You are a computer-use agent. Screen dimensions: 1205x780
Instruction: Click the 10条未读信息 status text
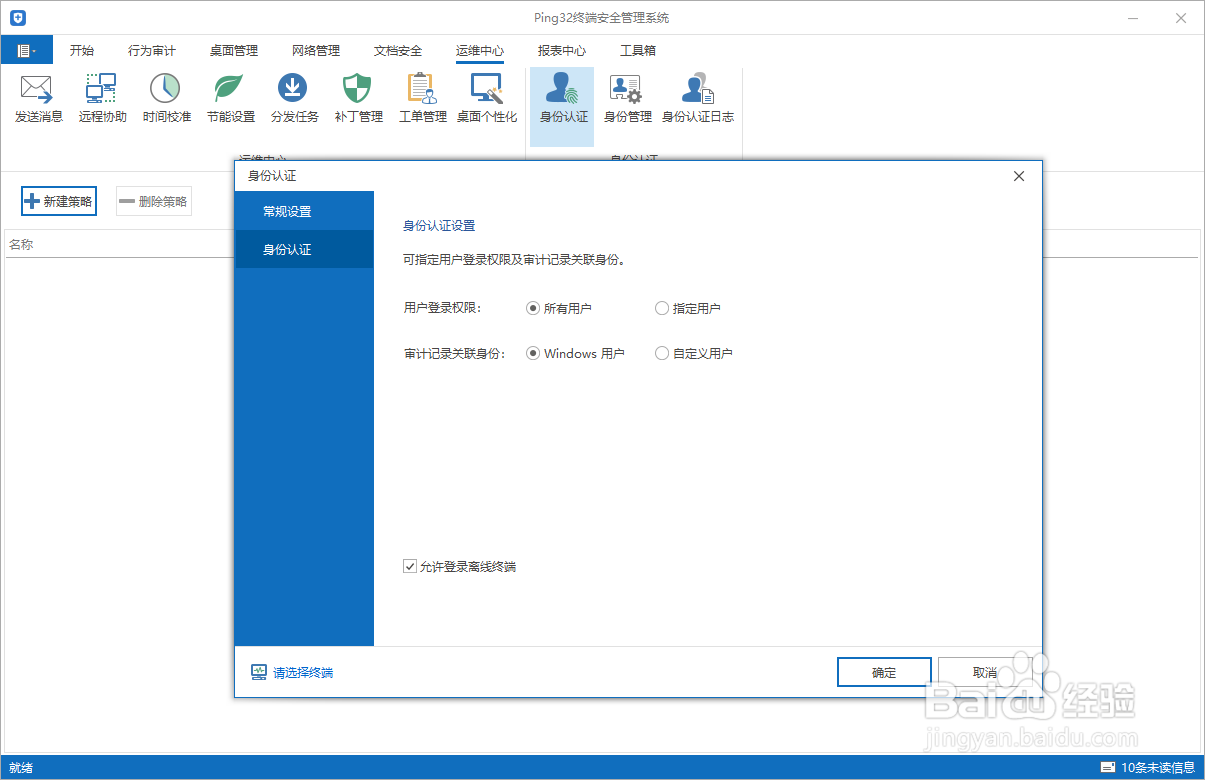tap(1158, 768)
